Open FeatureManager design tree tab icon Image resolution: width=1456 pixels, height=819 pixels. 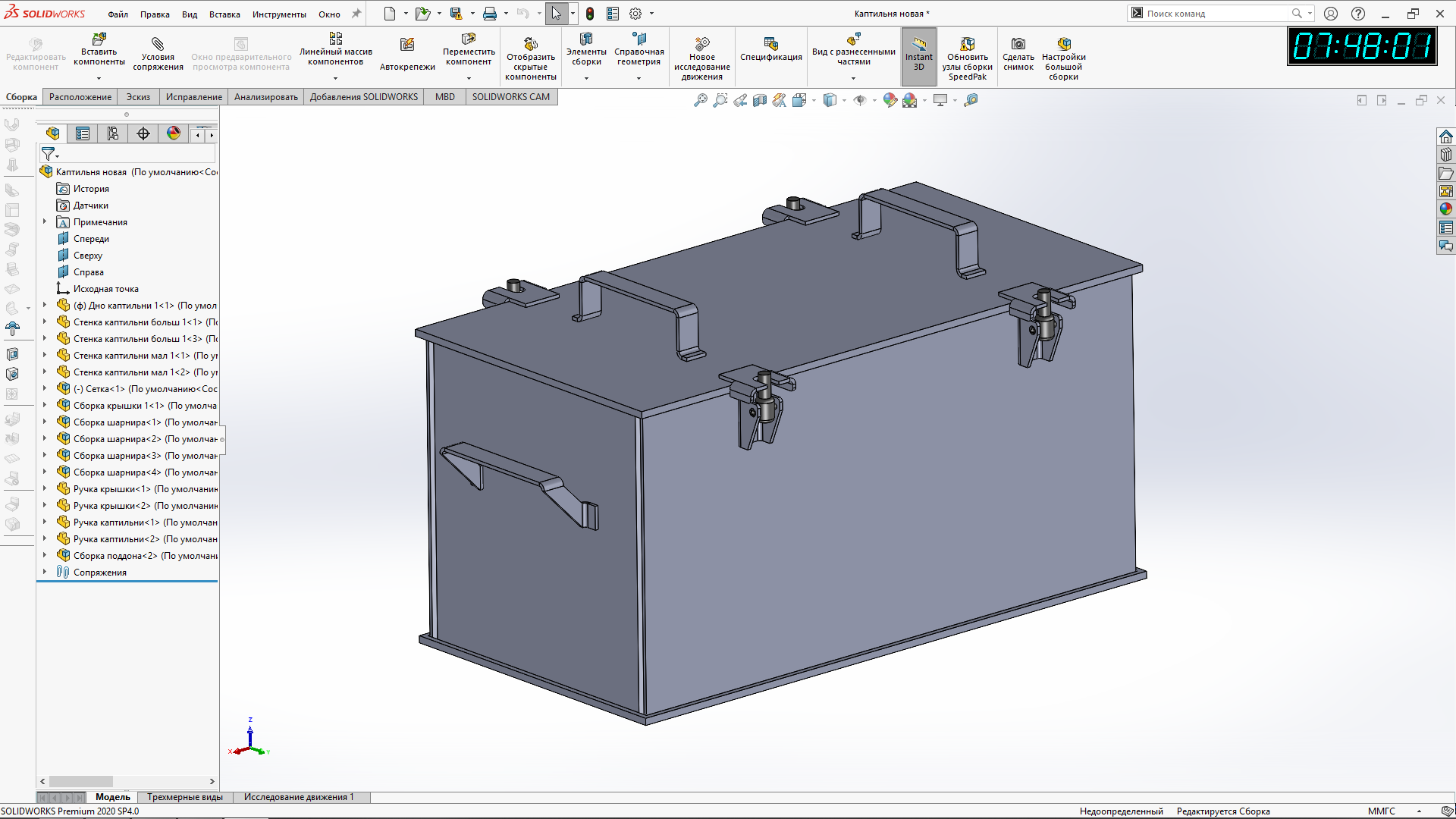point(52,133)
